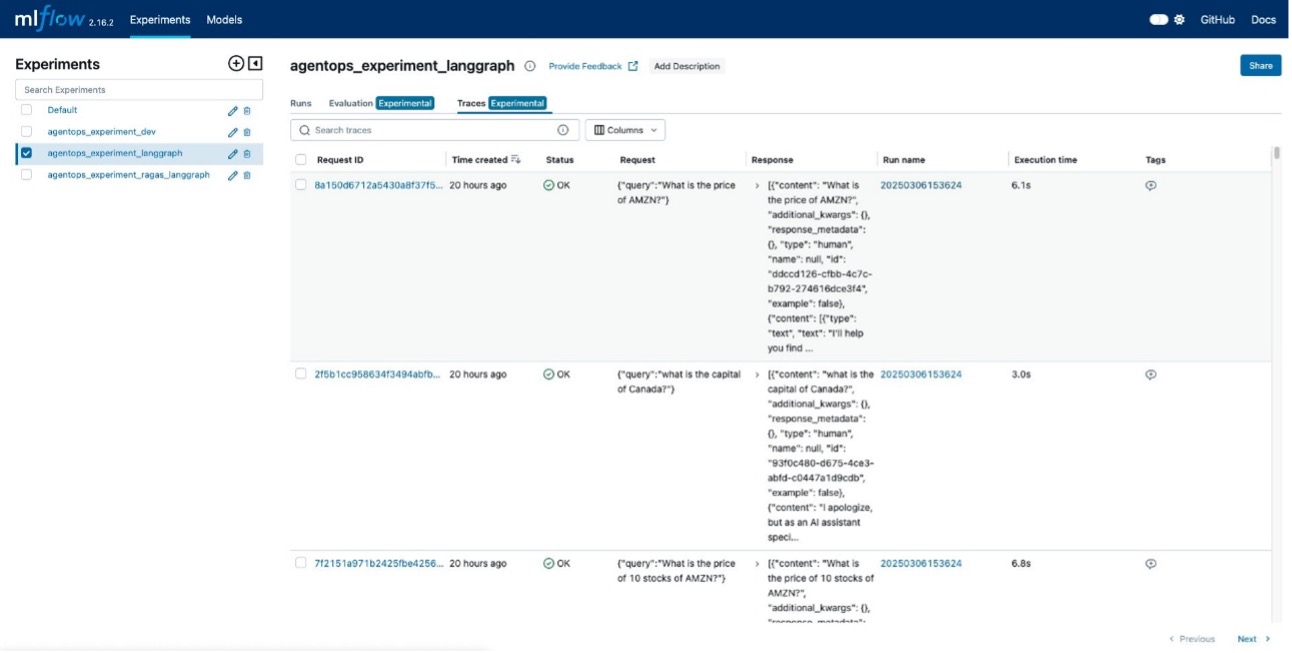Rename the Default experiment with pencil icon
The width and height of the screenshot is (1292, 653).
(x=233, y=111)
